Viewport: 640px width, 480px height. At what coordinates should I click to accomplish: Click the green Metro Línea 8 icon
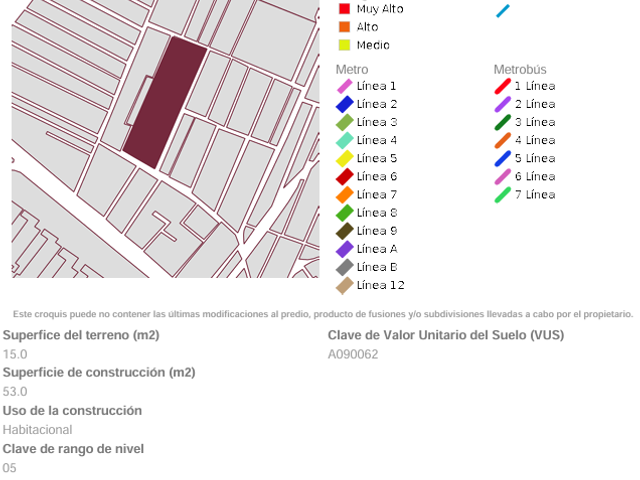(344, 213)
